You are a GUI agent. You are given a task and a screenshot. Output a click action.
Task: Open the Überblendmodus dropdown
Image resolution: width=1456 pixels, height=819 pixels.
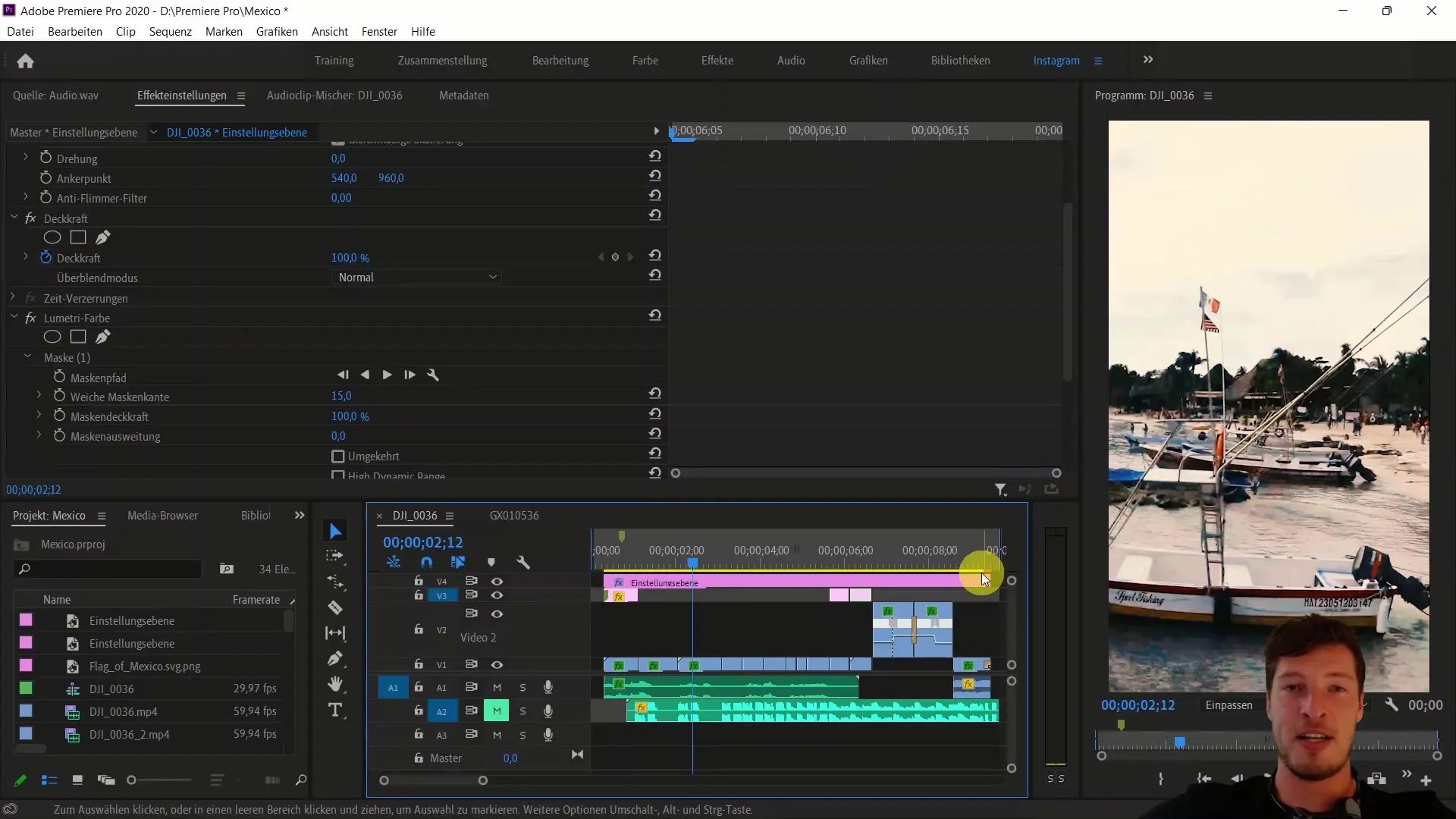(x=416, y=278)
